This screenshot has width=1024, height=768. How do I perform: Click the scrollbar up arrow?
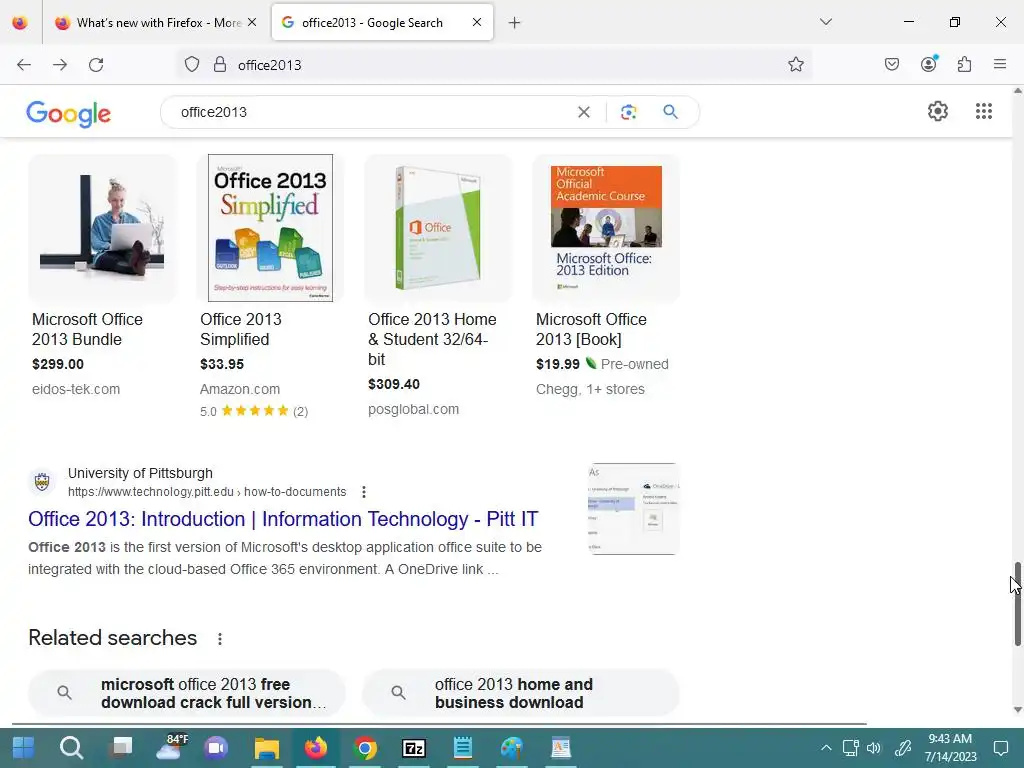(x=1017, y=91)
